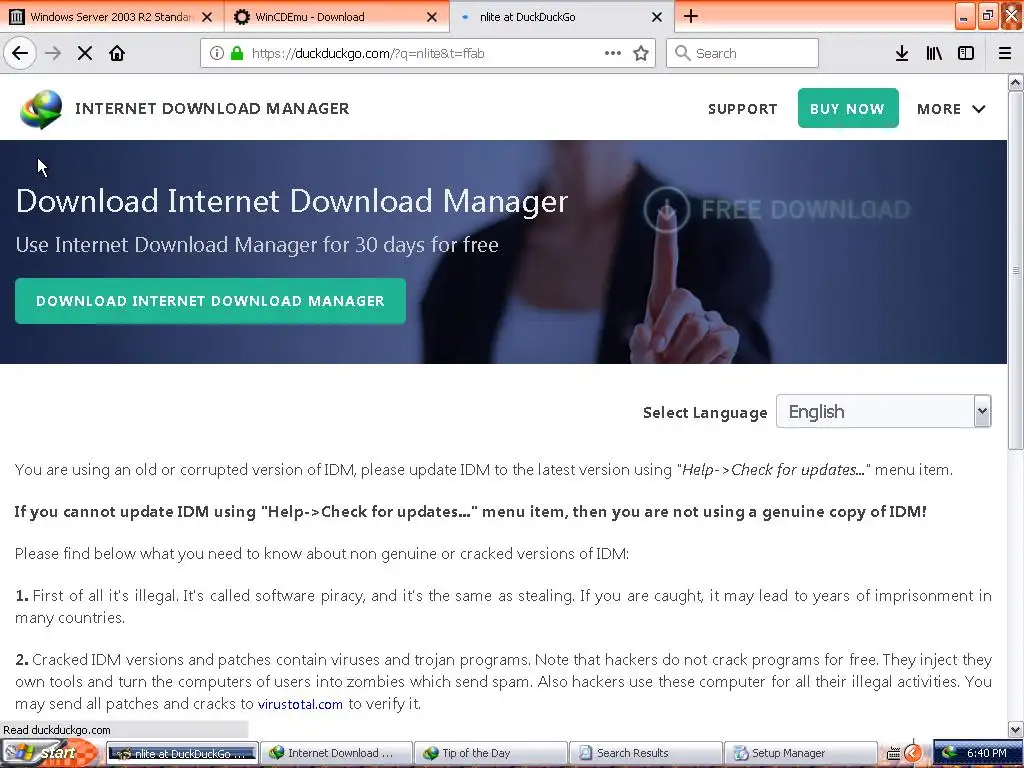Open the Windows Start menu

pyautogui.click(x=50, y=754)
